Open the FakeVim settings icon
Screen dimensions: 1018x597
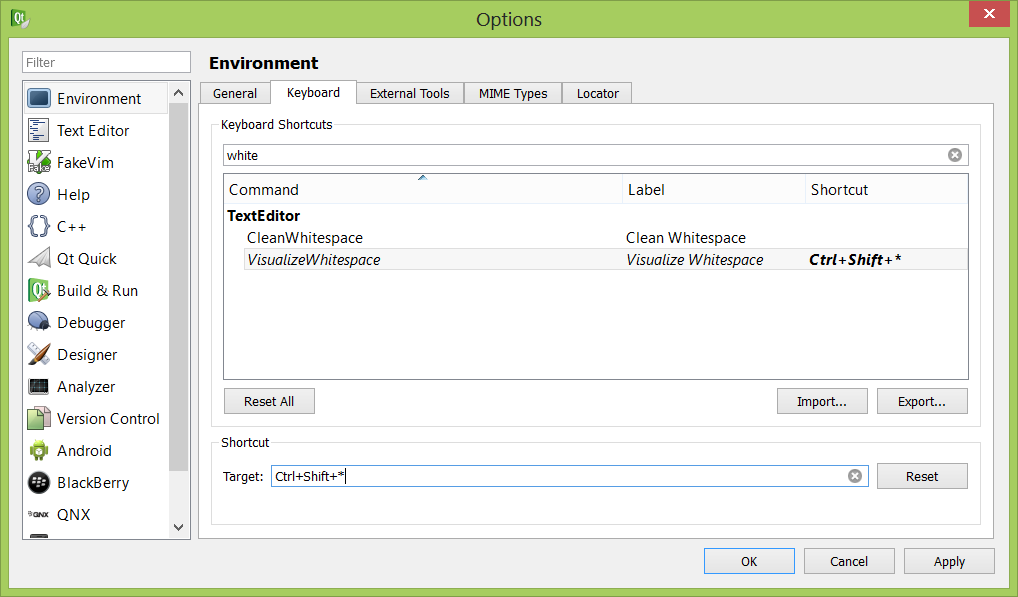coord(39,163)
